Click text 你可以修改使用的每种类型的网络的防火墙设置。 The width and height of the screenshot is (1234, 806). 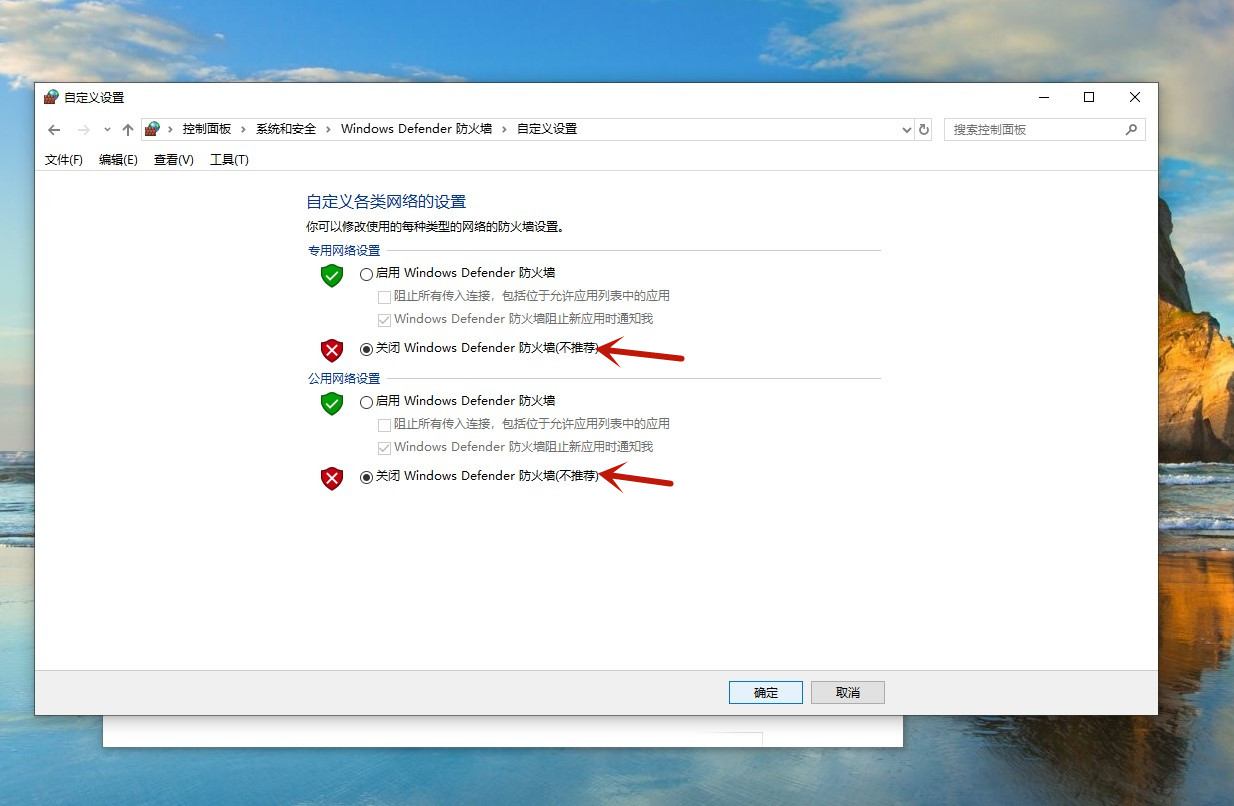(x=436, y=227)
